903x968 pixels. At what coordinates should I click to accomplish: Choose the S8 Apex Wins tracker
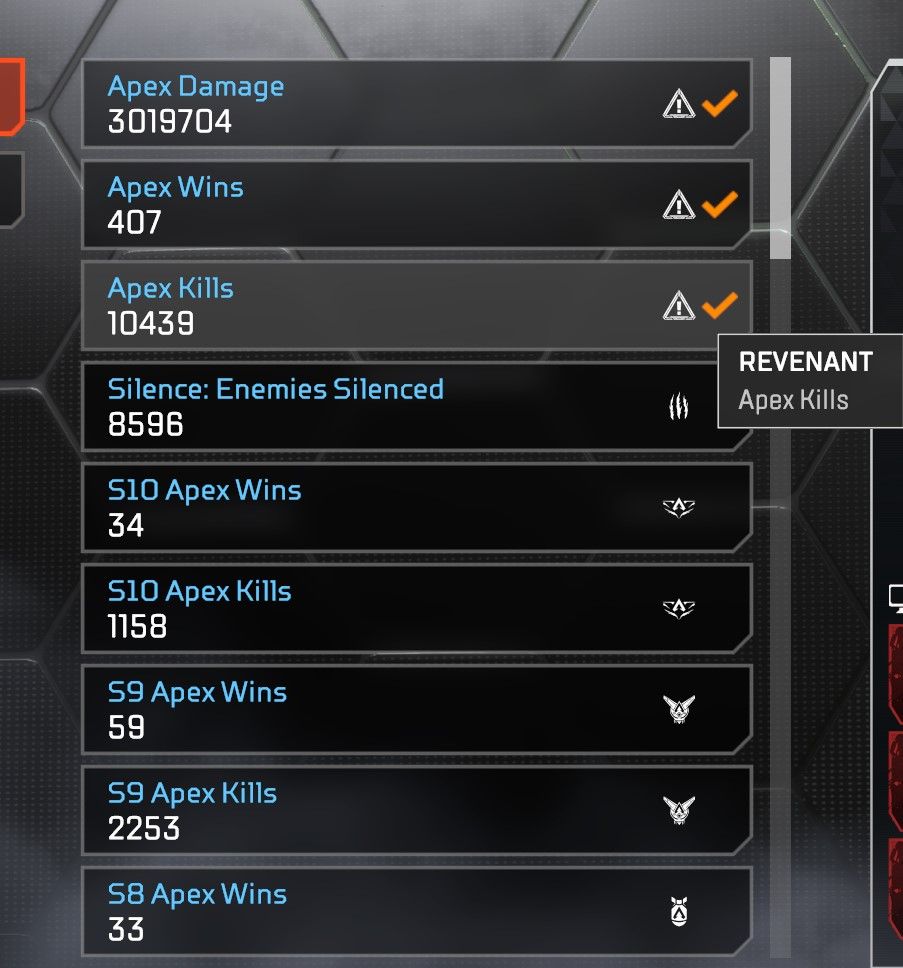[417, 911]
